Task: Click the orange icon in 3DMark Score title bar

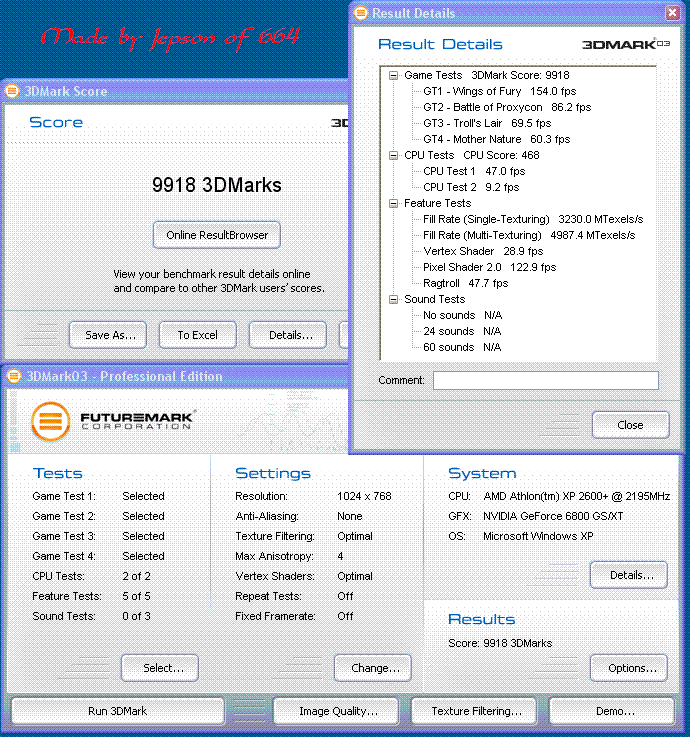Action: pyautogui.click(x=12, y=91)
